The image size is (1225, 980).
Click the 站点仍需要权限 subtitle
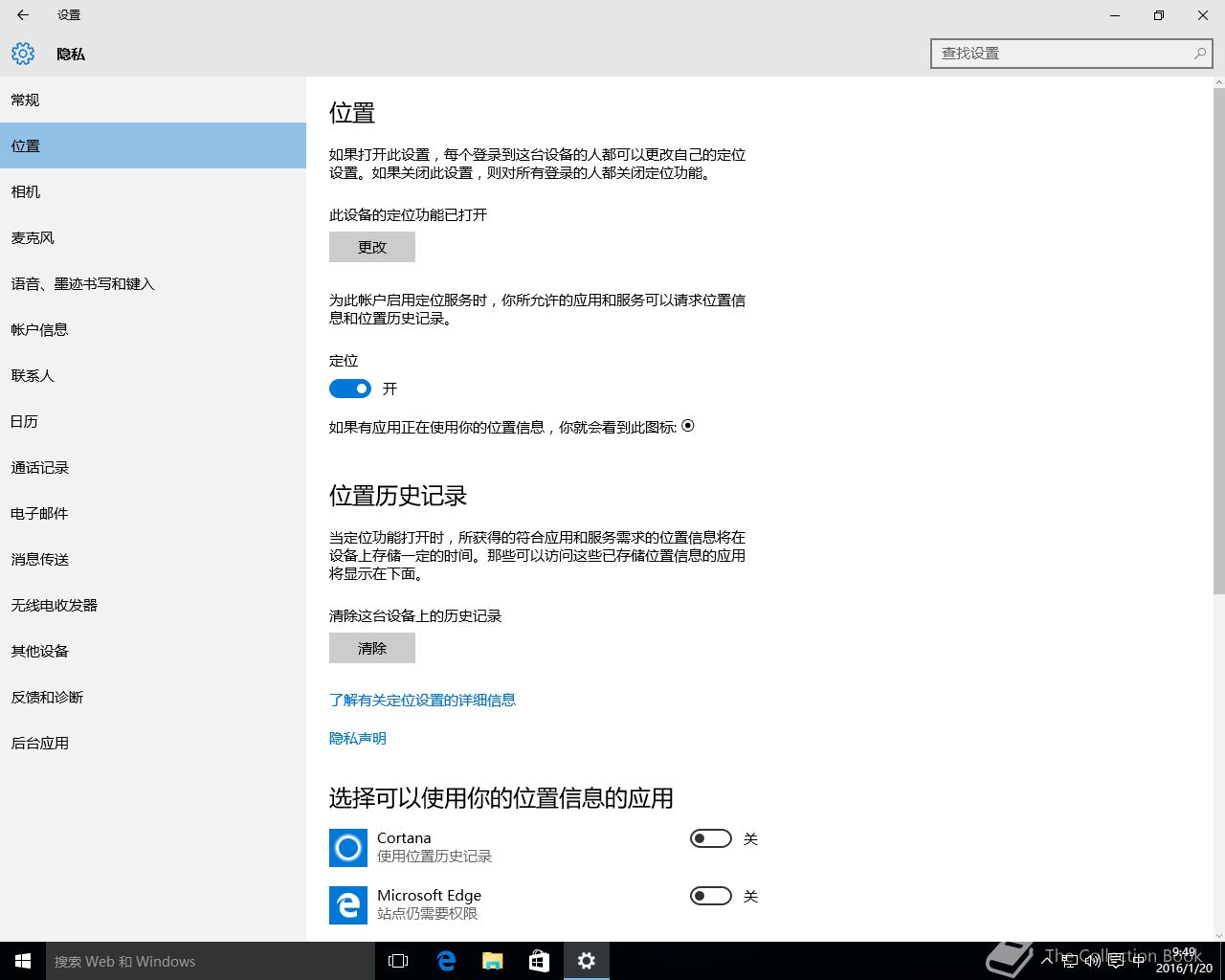[x=427, y=914]
